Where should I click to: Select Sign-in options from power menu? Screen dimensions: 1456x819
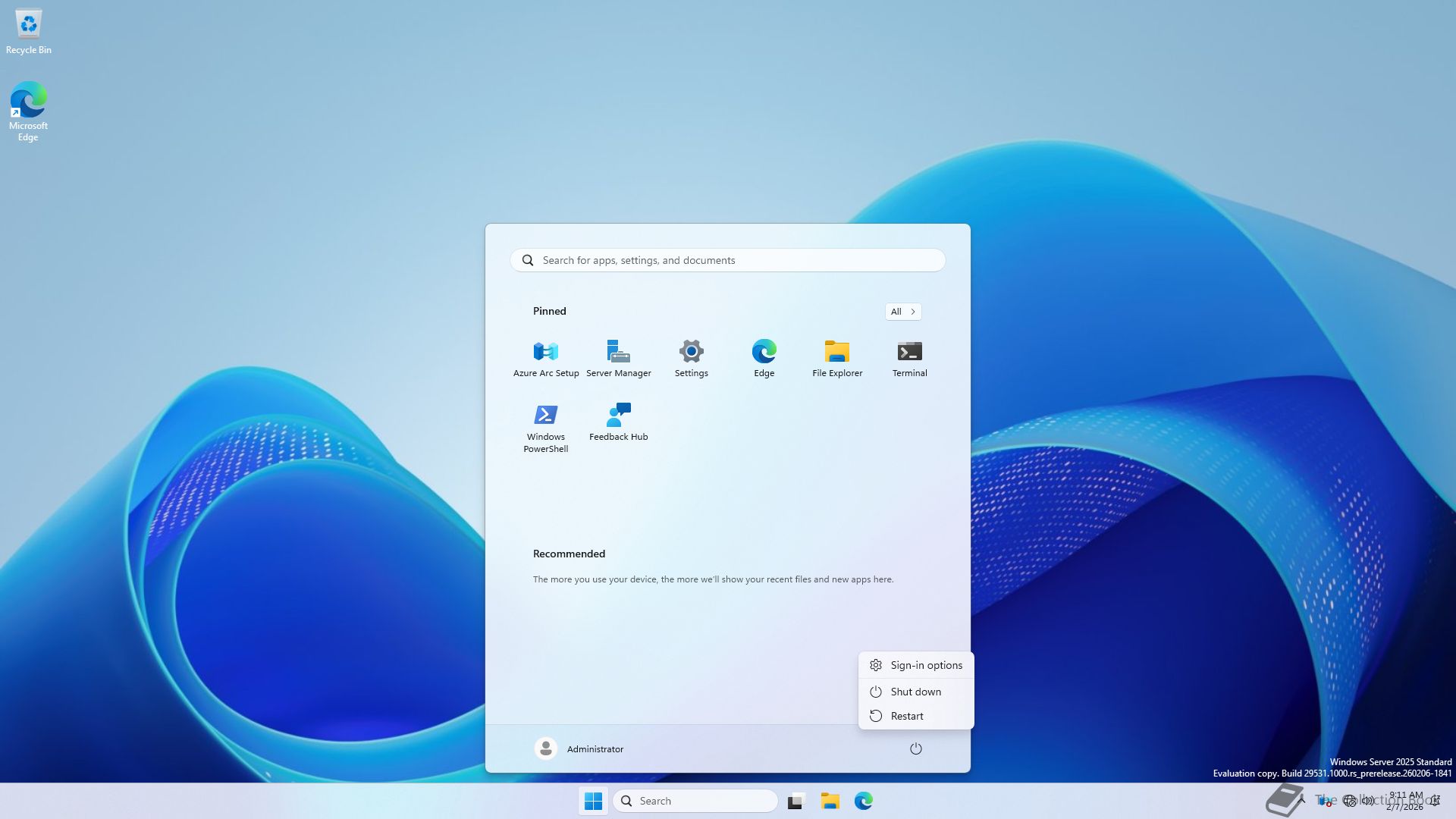point(916,665)
